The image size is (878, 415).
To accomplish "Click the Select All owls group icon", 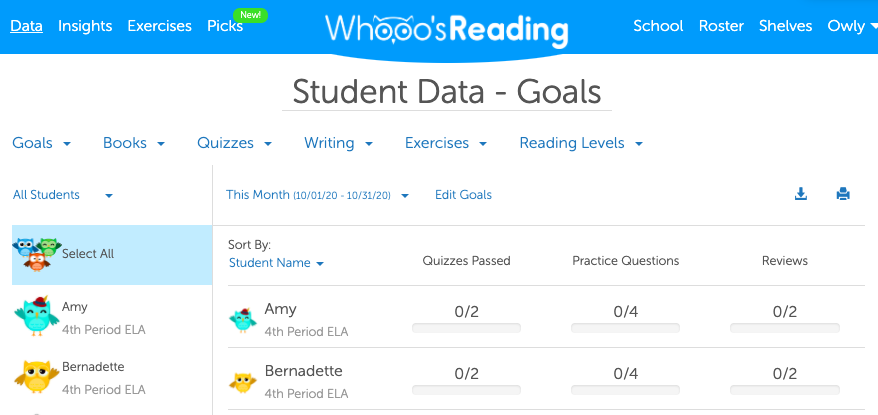I will [38, 254].
